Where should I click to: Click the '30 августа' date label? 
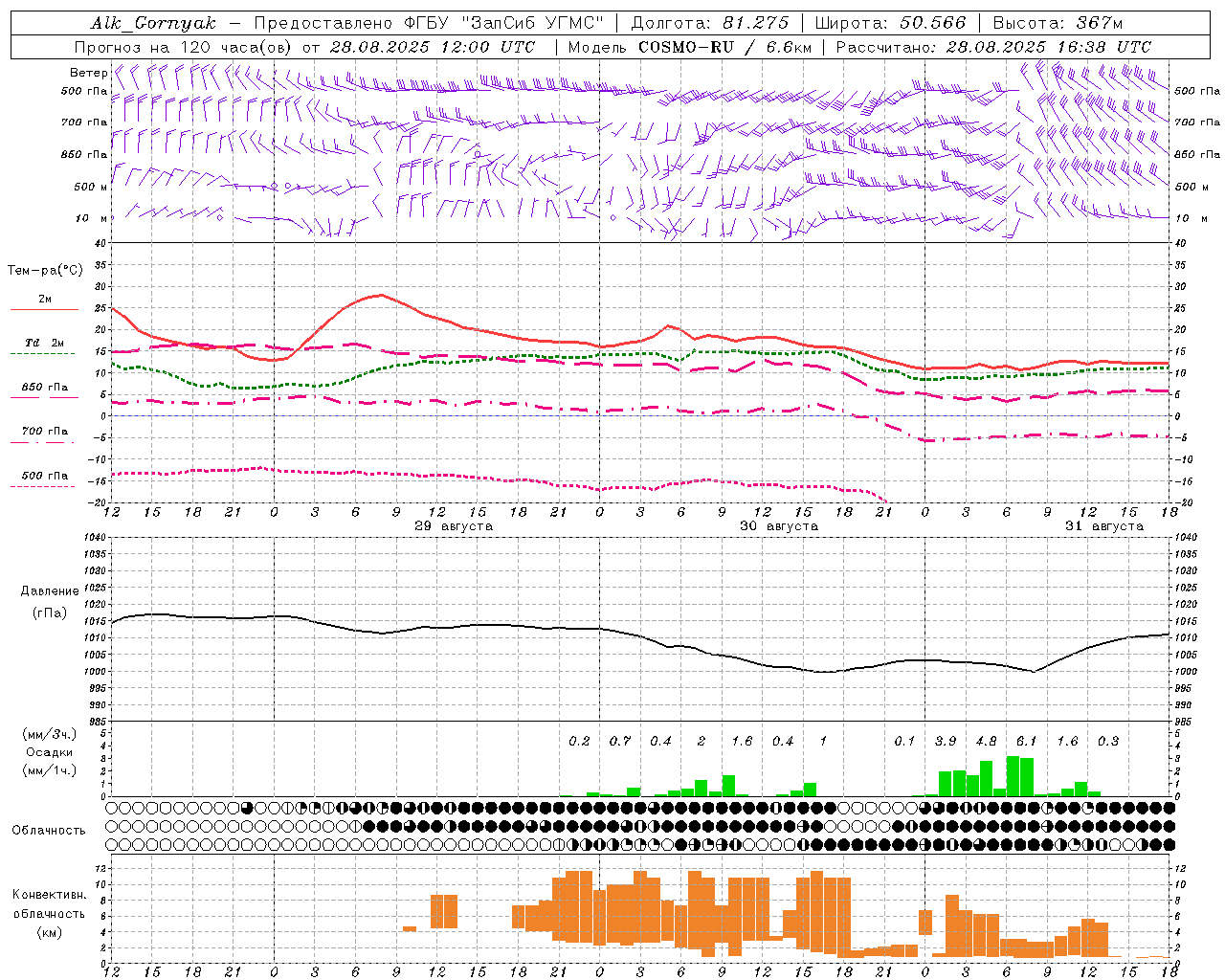tap(779, 526)
